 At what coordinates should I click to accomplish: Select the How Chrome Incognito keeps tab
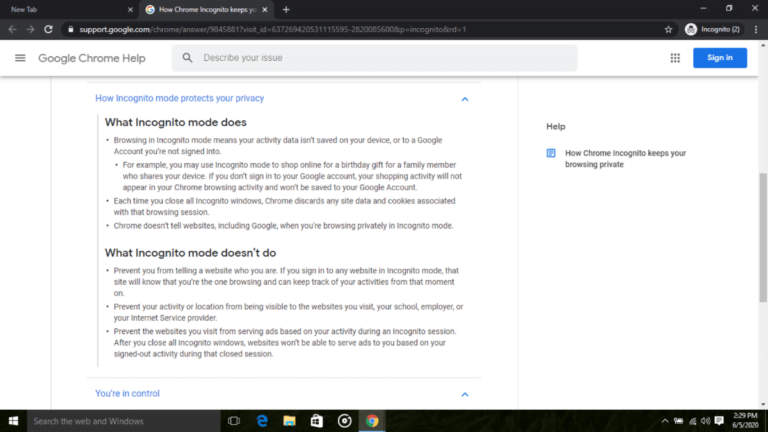[x=205, y=9]
